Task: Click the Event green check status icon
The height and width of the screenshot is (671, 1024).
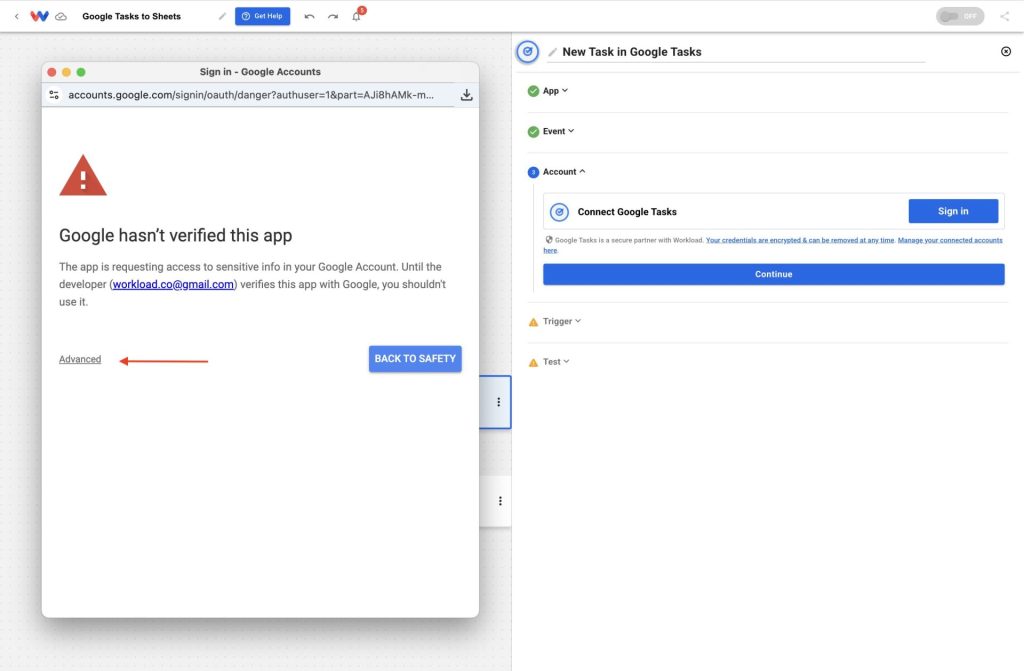Action: click(x=534, y=131)
